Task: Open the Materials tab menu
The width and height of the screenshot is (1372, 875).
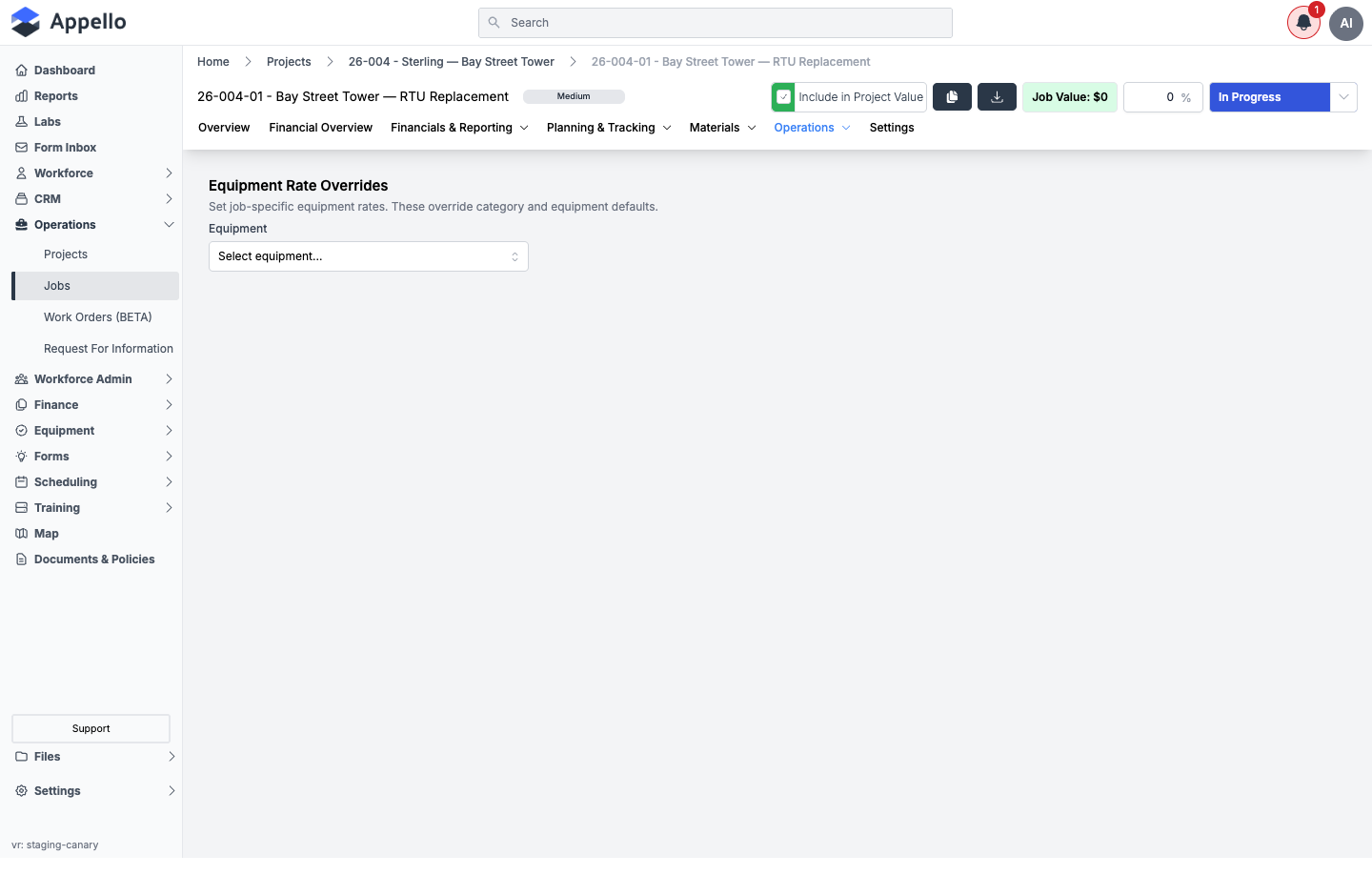Action: click(722, 128)
